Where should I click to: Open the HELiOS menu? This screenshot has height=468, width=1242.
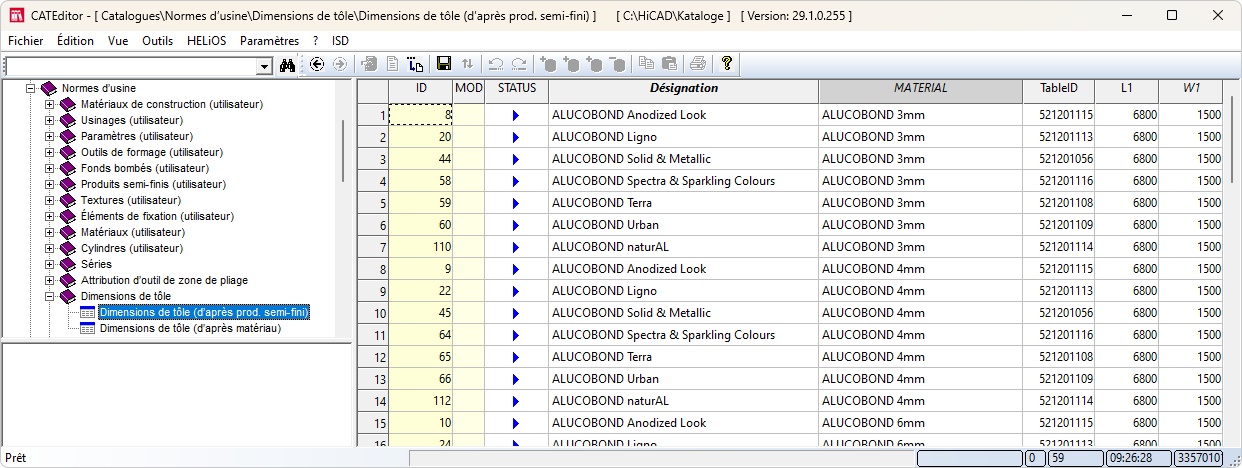click(207, 41)
